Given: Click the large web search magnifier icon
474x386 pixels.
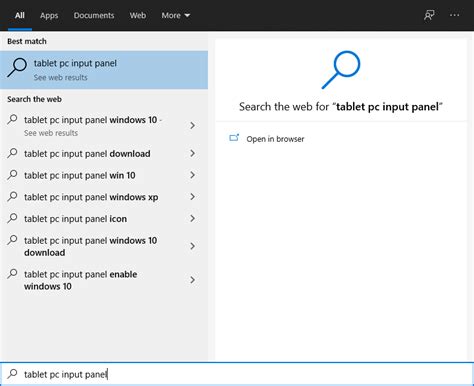Looking at the screenshot, I should click(x=341, y=70).
